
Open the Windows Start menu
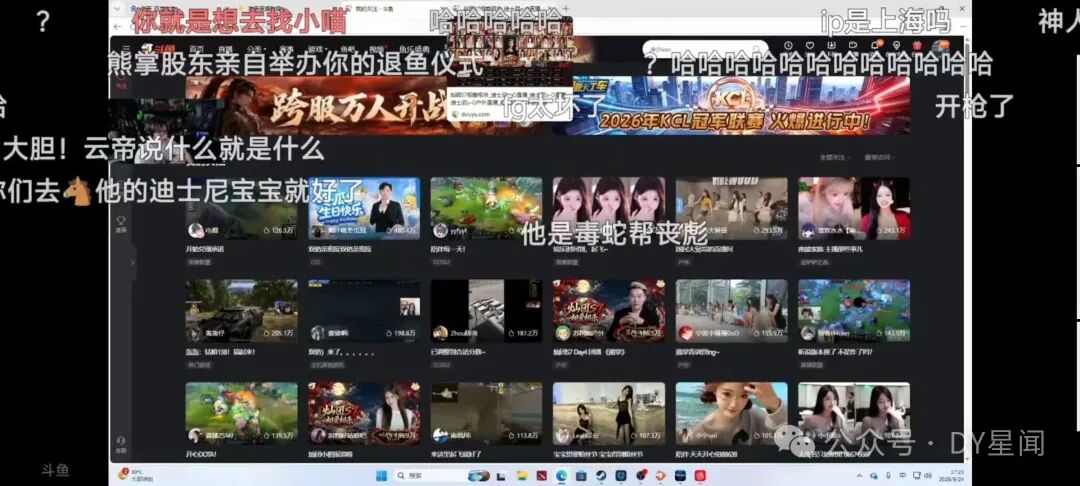[x=381, y=475]
